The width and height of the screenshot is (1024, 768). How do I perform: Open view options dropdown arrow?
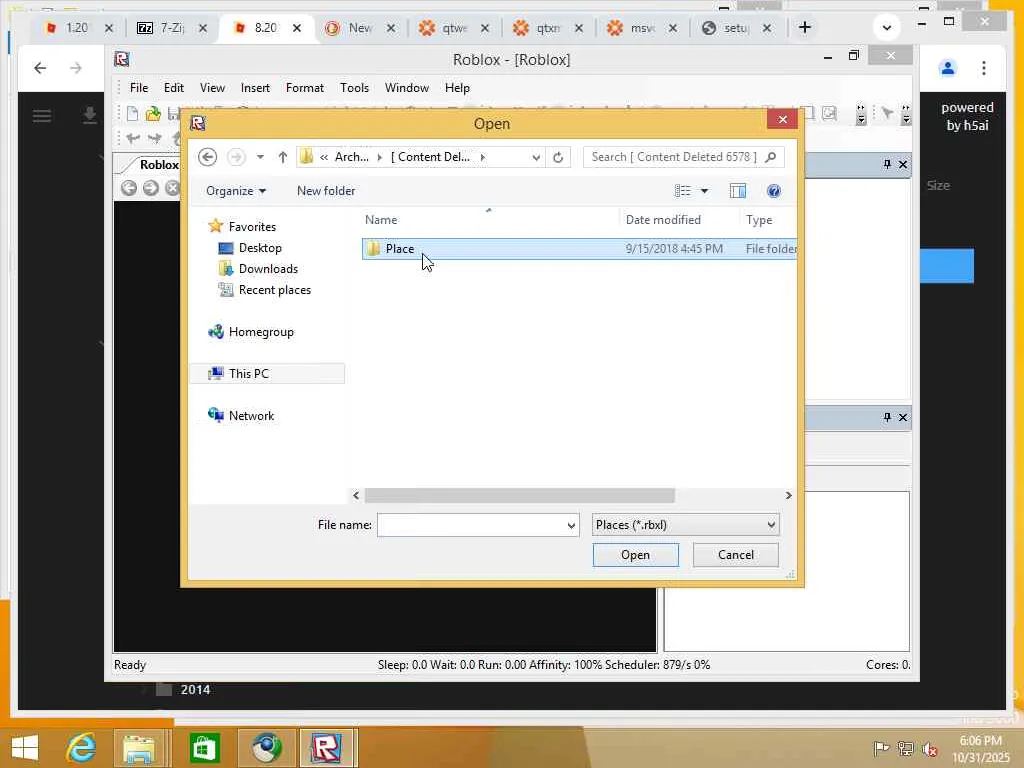pos(704,191)
